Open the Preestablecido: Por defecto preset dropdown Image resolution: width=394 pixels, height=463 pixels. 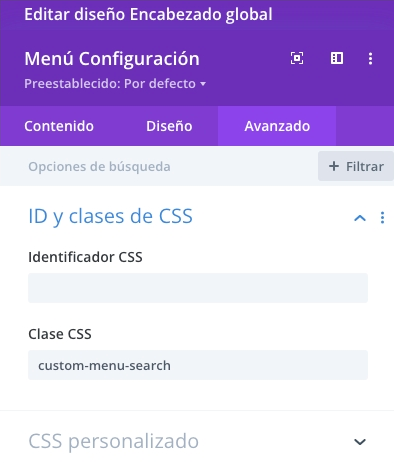(x=115, y=84)
